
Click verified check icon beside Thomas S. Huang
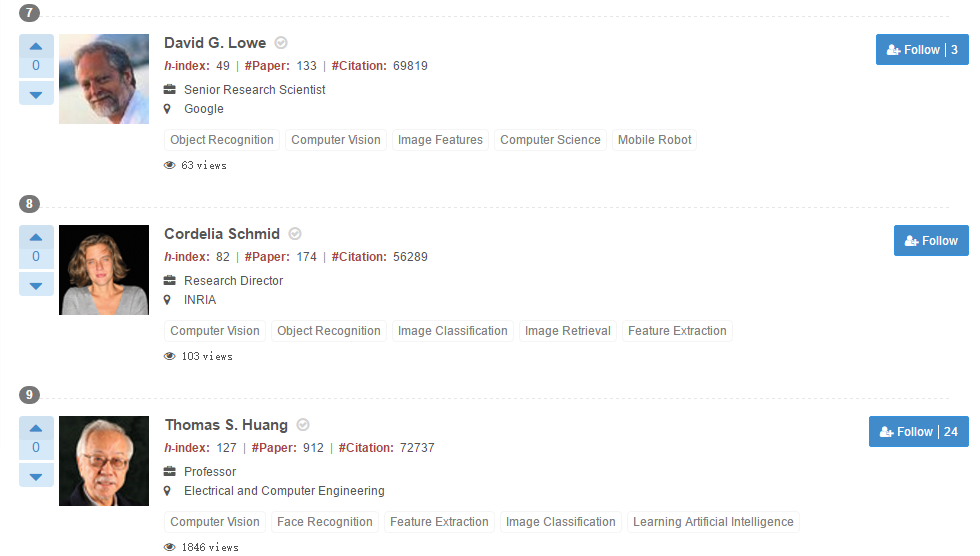[x=303, y=425]
